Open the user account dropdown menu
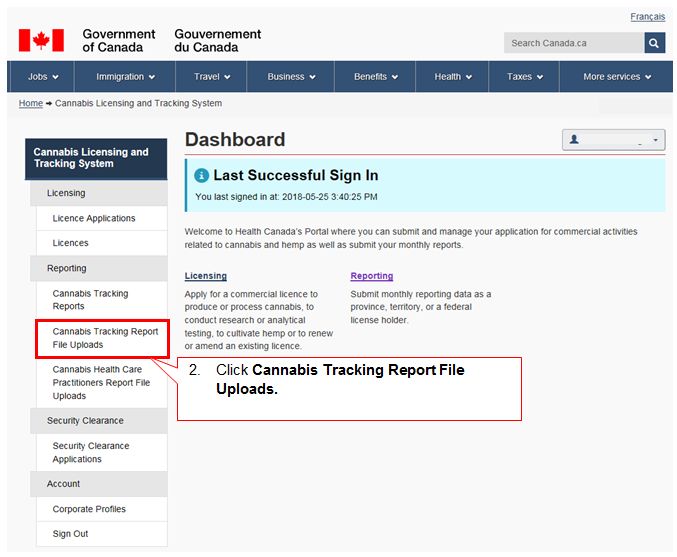This screenshot has height=557, width=677. click(x=613, y=140)
